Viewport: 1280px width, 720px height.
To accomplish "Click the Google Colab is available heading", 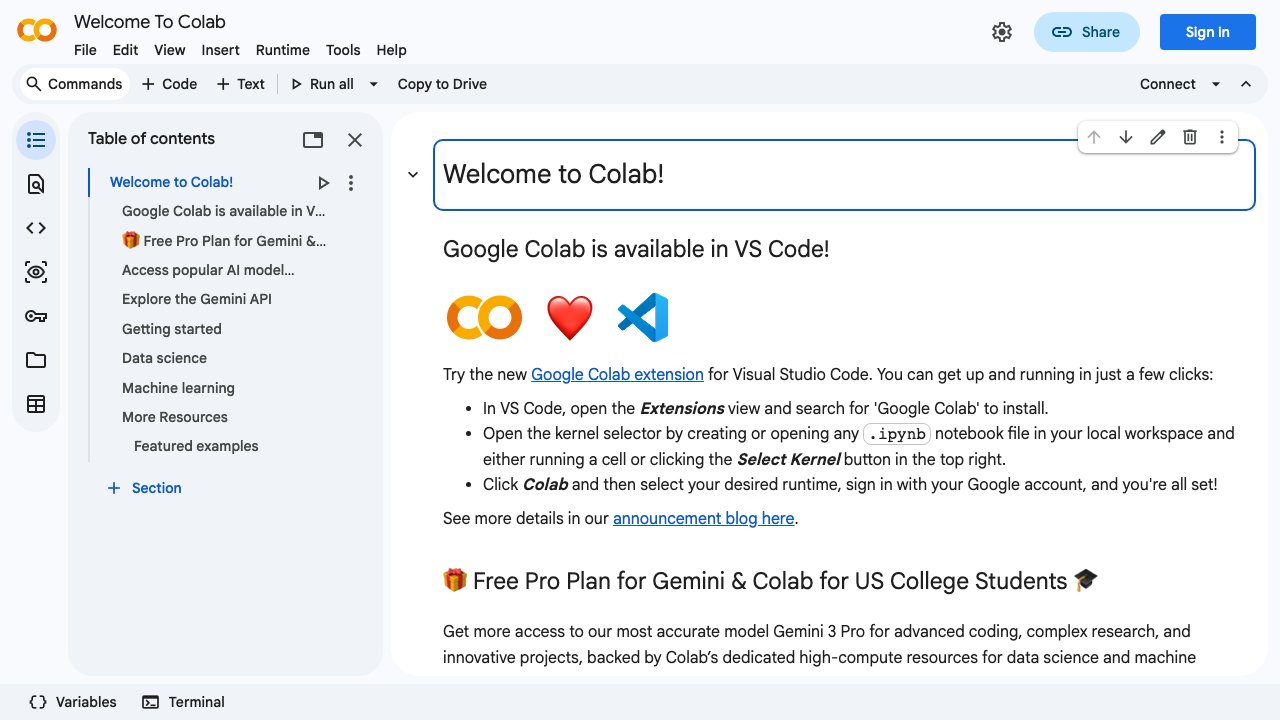I will point(636,249).
